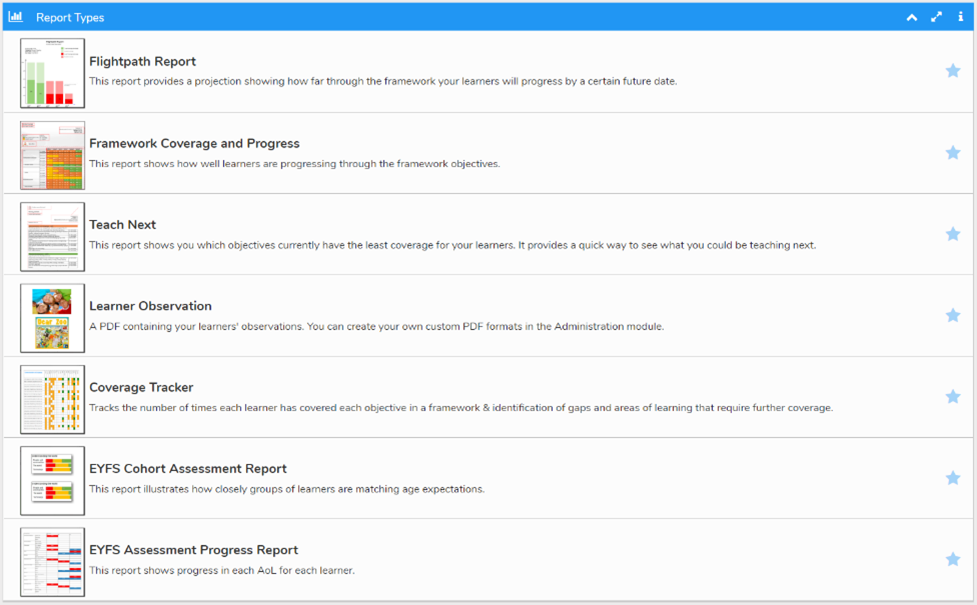This screenshot has width=977, height=605.
Task: Collapse the Report Types panel with chevron
Action: (x=912, y=17)
